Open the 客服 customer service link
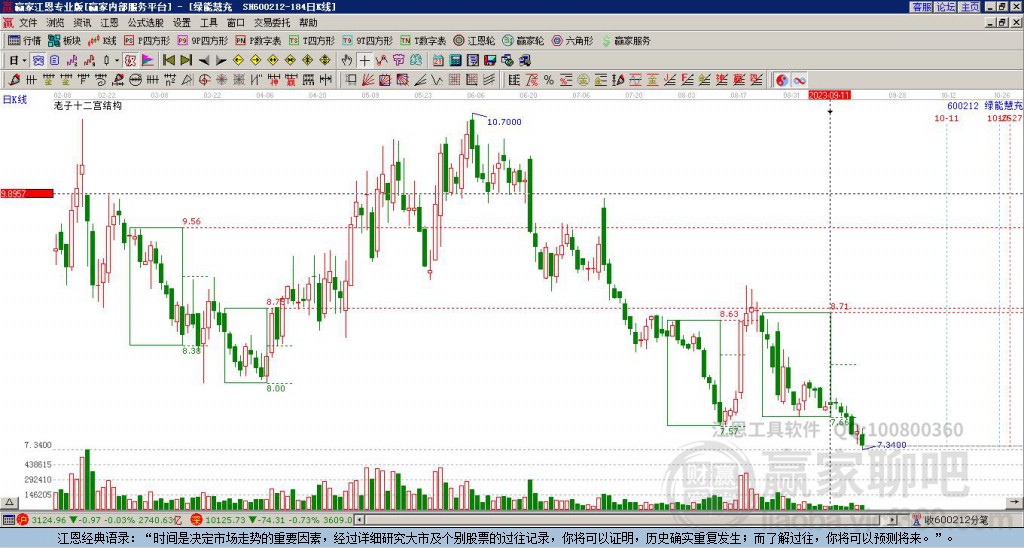Image resolution: width=1024 pixels, height=548 pixels. click(x=921, y=7)
